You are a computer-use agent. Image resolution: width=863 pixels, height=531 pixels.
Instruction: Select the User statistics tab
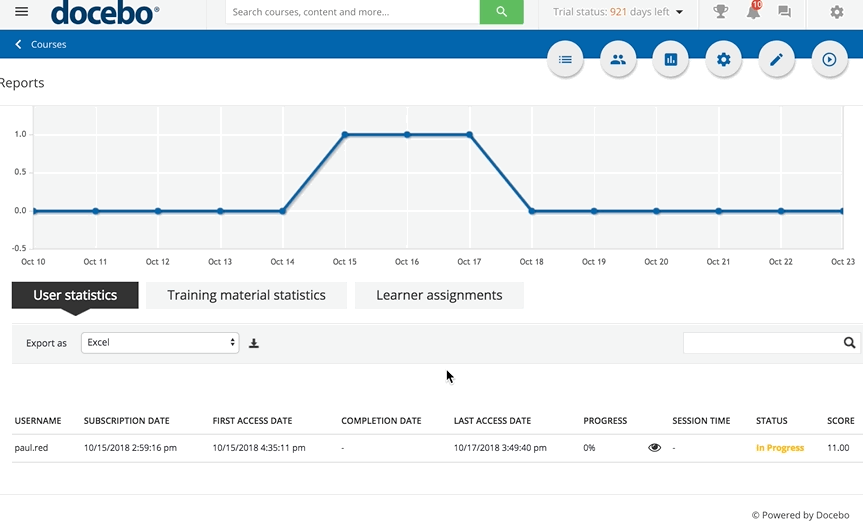click(75, 295)
